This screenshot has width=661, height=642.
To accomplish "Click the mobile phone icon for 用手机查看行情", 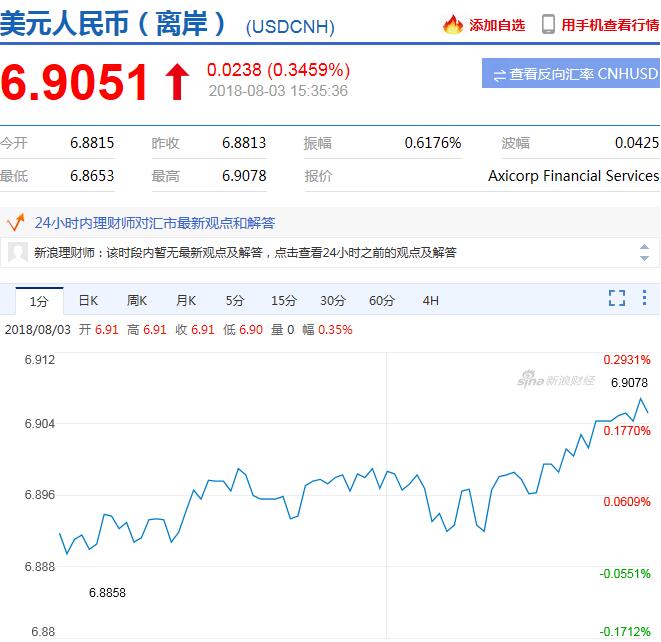I will (548, 24).
